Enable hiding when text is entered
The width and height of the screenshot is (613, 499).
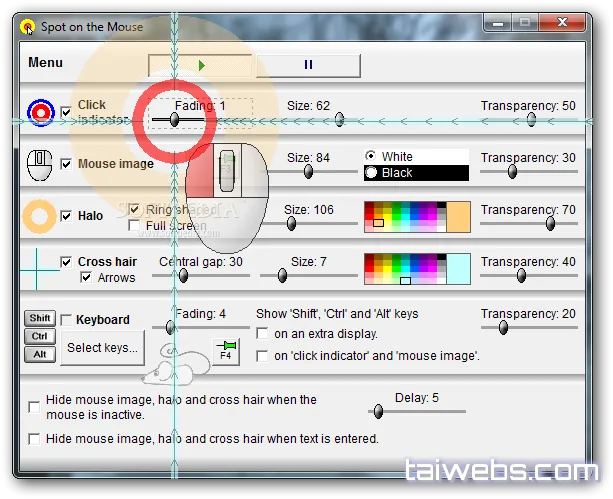34,439
